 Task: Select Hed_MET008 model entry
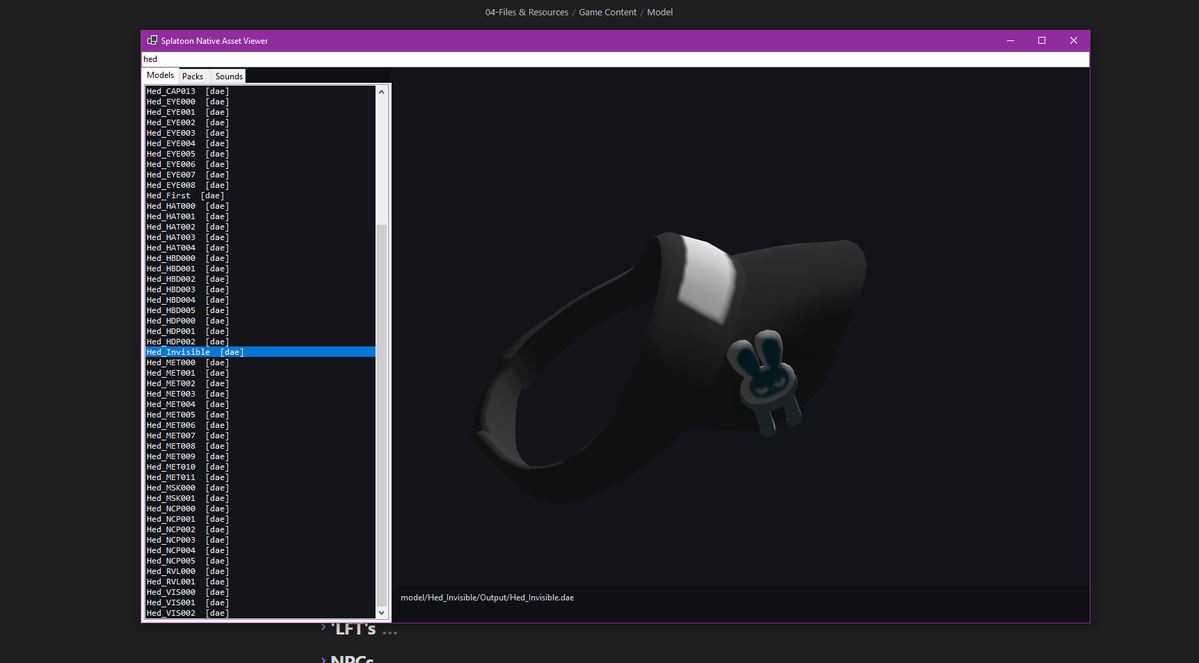260,447
